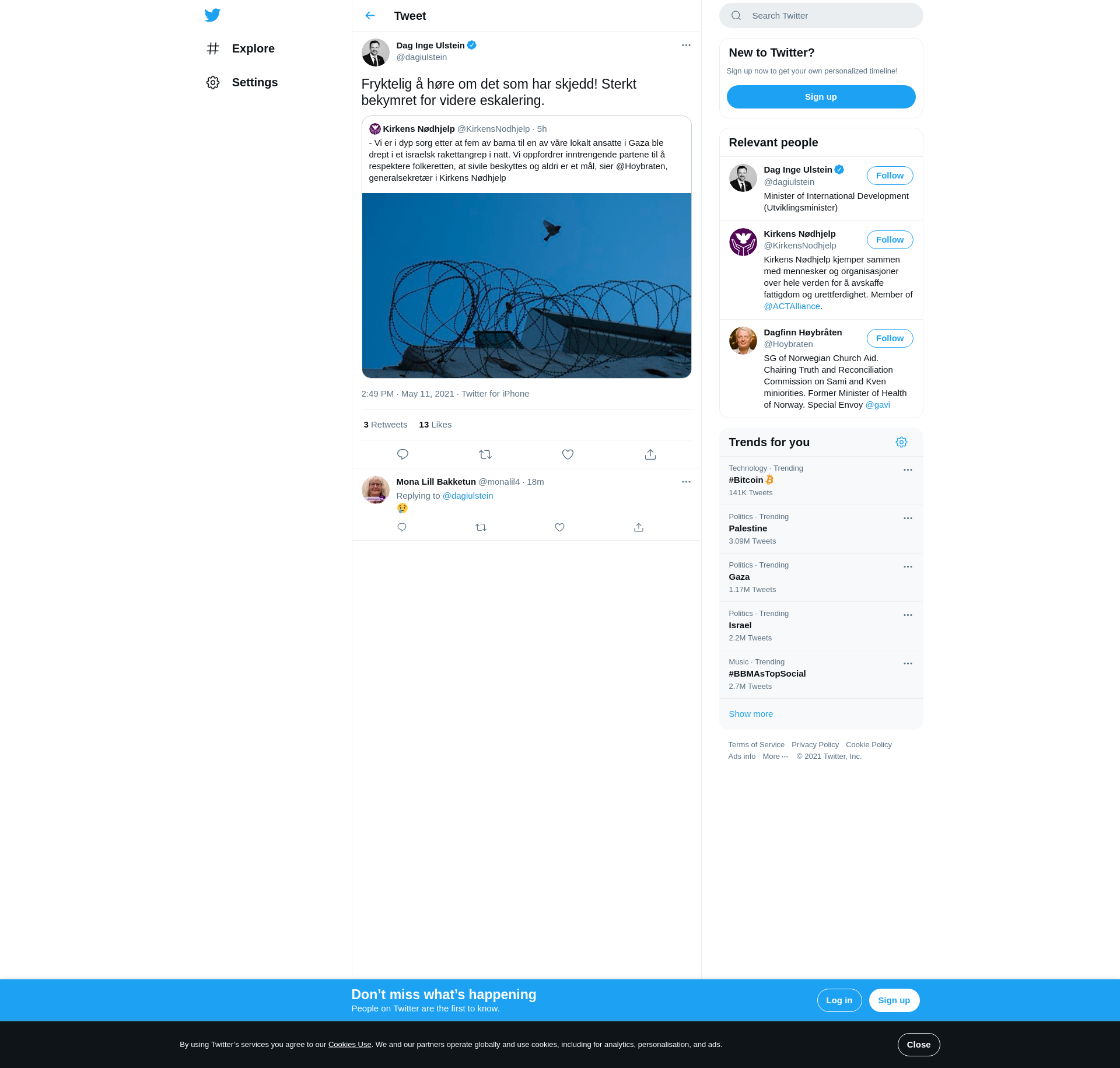This screenshot has width=1120, height=1068.
Task: Open Kirkens Nødhjelp profile avatar in Relevant people
Action: (x=743, y=242)
